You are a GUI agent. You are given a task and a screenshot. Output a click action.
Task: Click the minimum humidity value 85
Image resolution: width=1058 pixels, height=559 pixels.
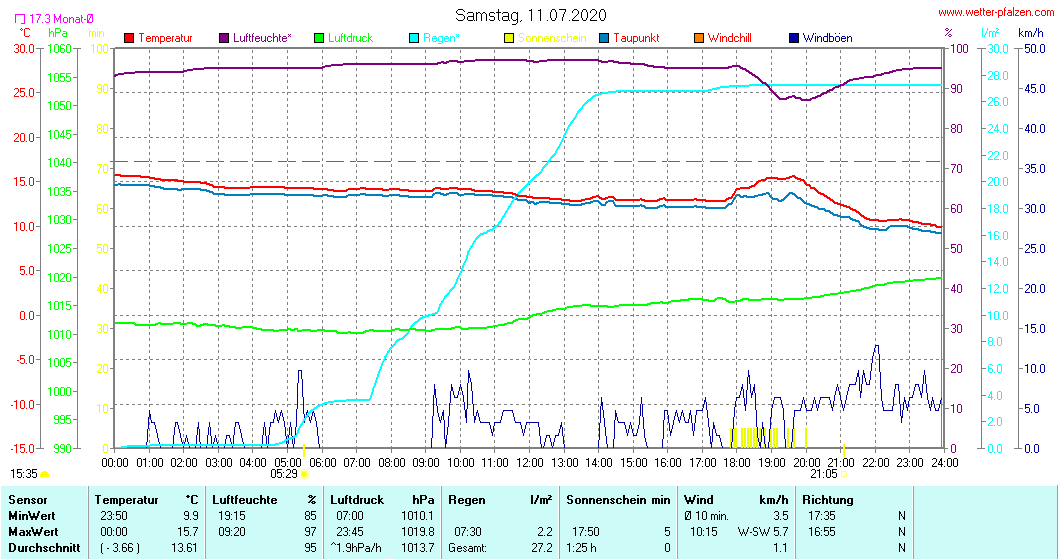click(x=310, y=516)
